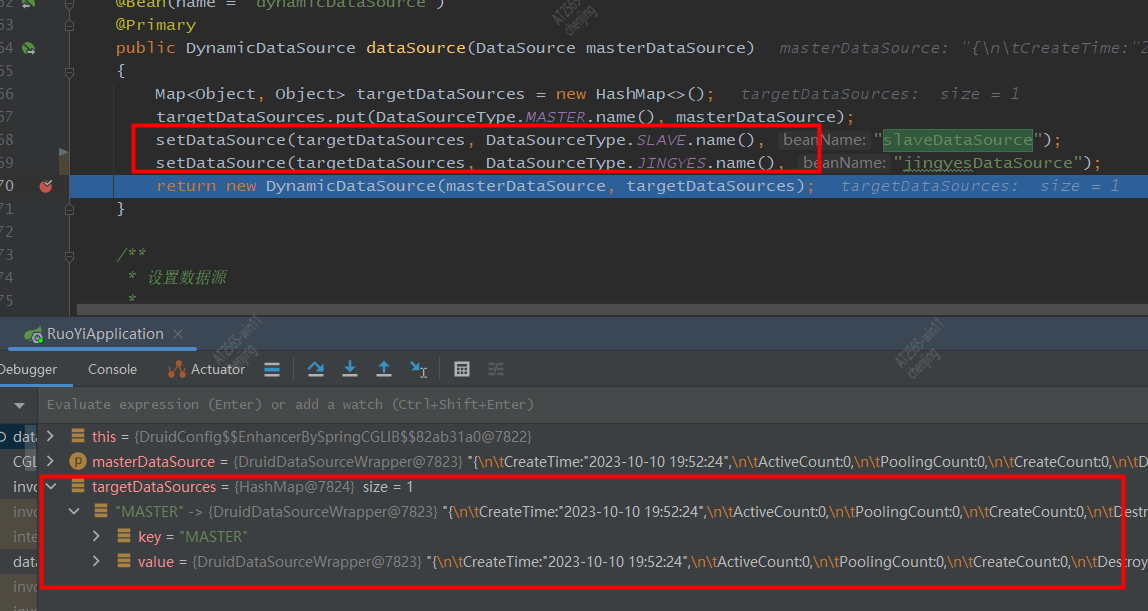This screenshot has width=1148, height=611.
Task: Click the Step Out debugger icon
Action: tap(384, 370)
